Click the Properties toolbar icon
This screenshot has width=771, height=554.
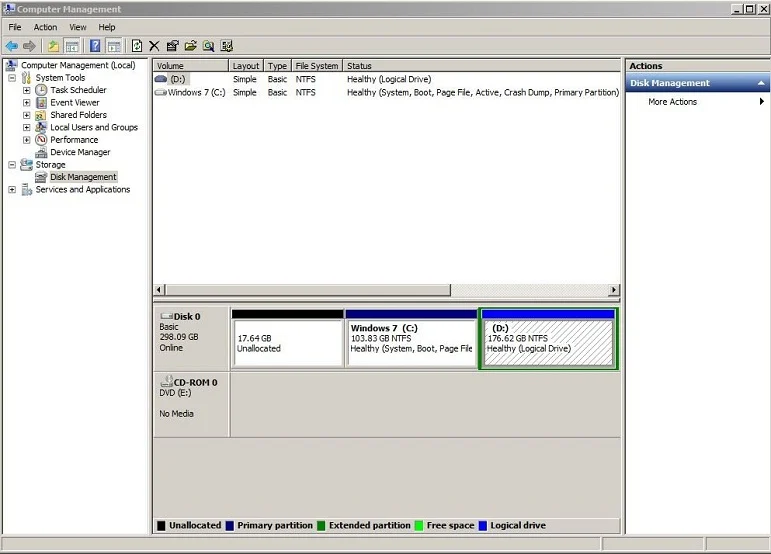tap(172, 46)
